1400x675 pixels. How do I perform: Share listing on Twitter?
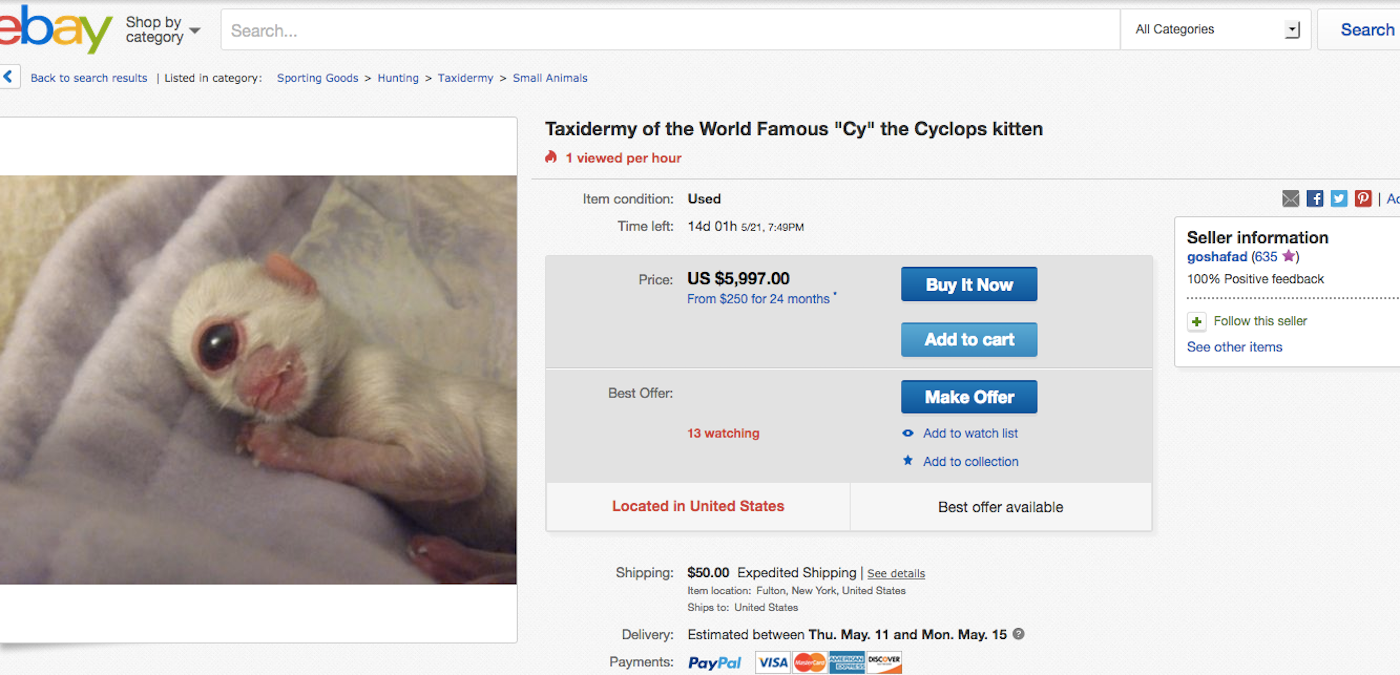(1339, 199)
